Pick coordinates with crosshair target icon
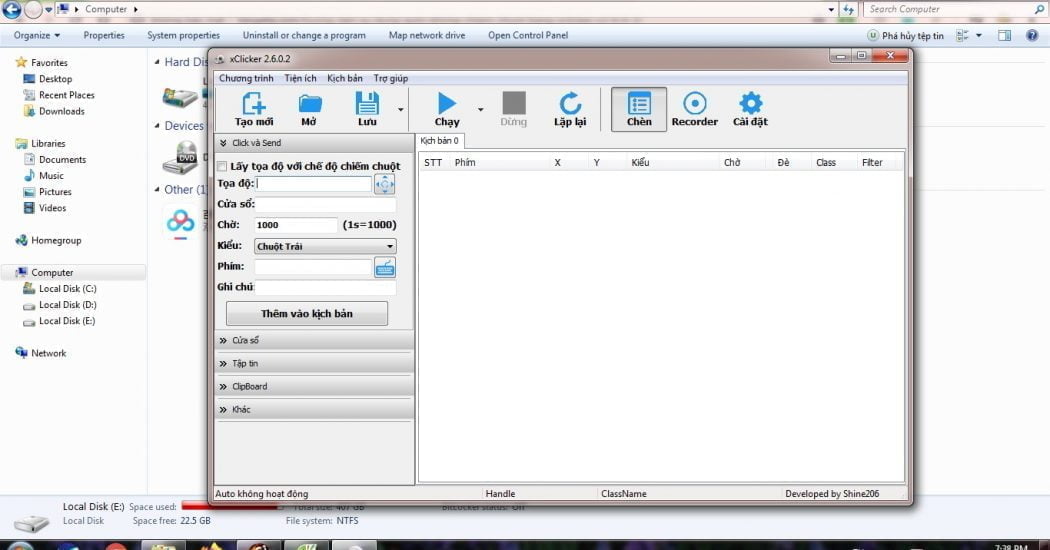 click(384, 184)
